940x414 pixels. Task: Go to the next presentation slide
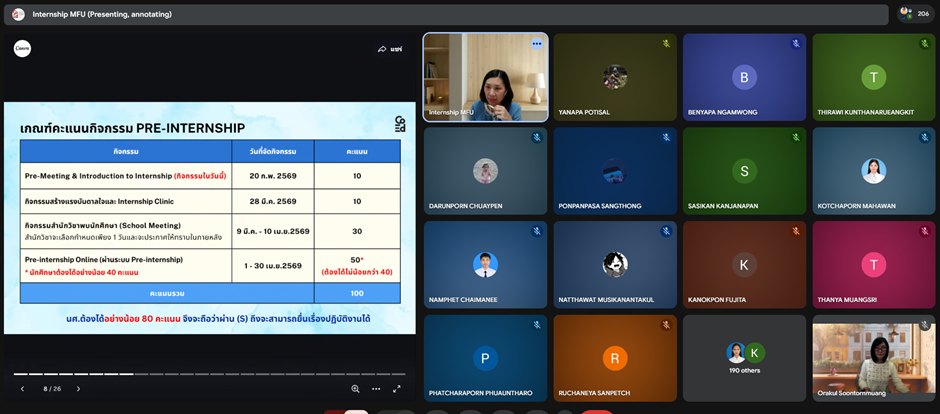coord(78,388)
